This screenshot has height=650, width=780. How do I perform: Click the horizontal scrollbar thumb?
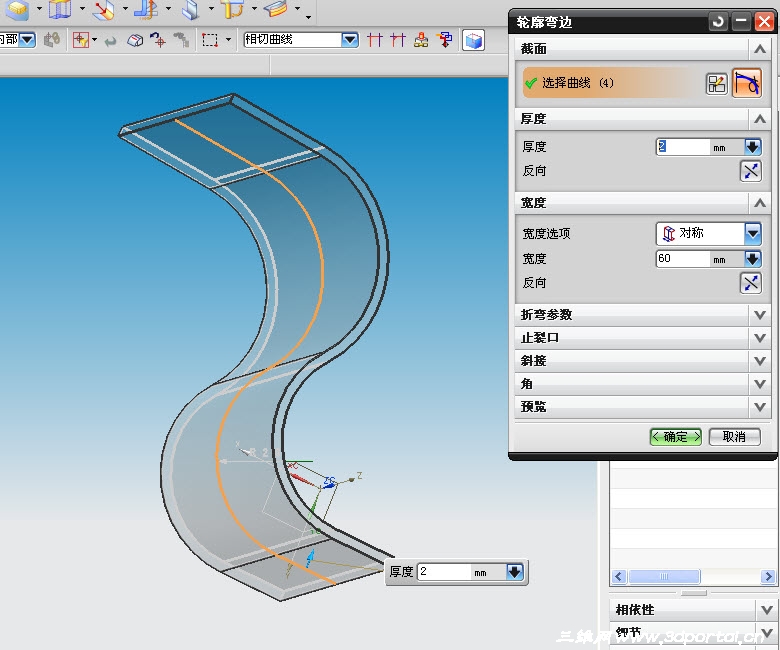664,576
